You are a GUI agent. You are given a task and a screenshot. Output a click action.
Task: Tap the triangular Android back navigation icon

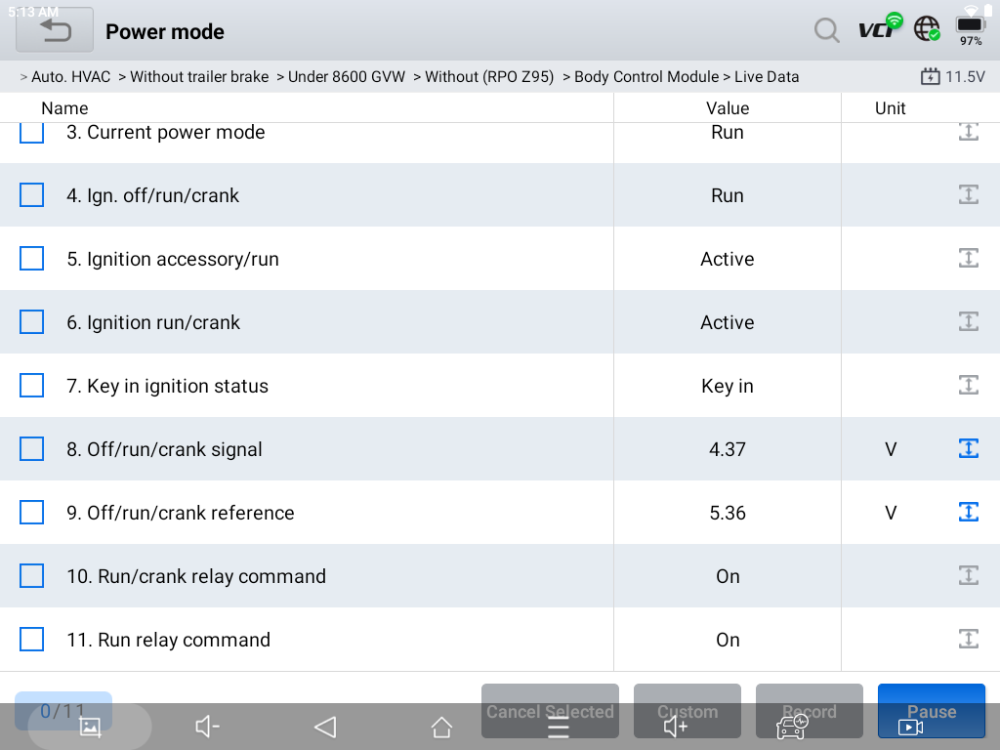tap(326, 727)
